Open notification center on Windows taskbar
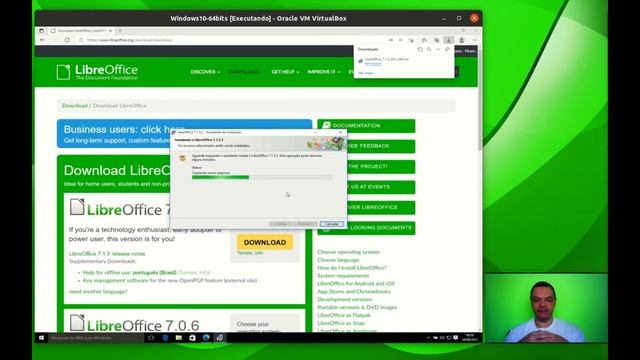 pos(456,338)
